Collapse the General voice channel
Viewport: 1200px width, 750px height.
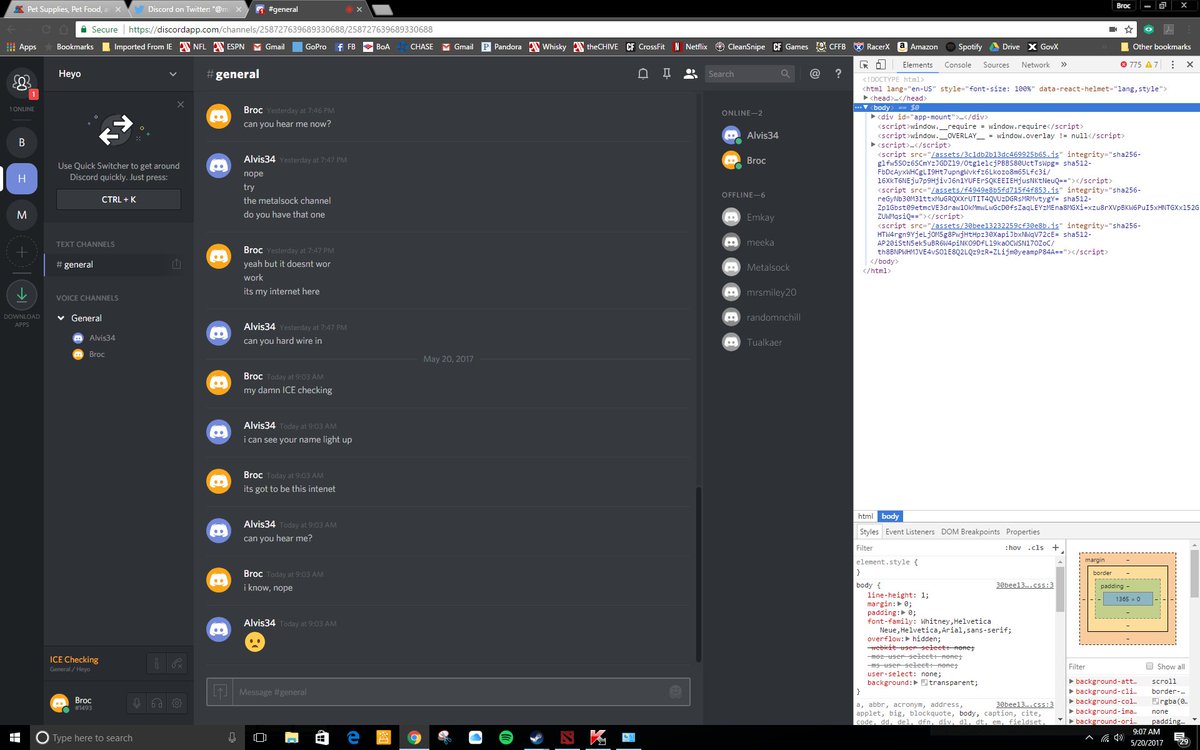coord(62,317)
